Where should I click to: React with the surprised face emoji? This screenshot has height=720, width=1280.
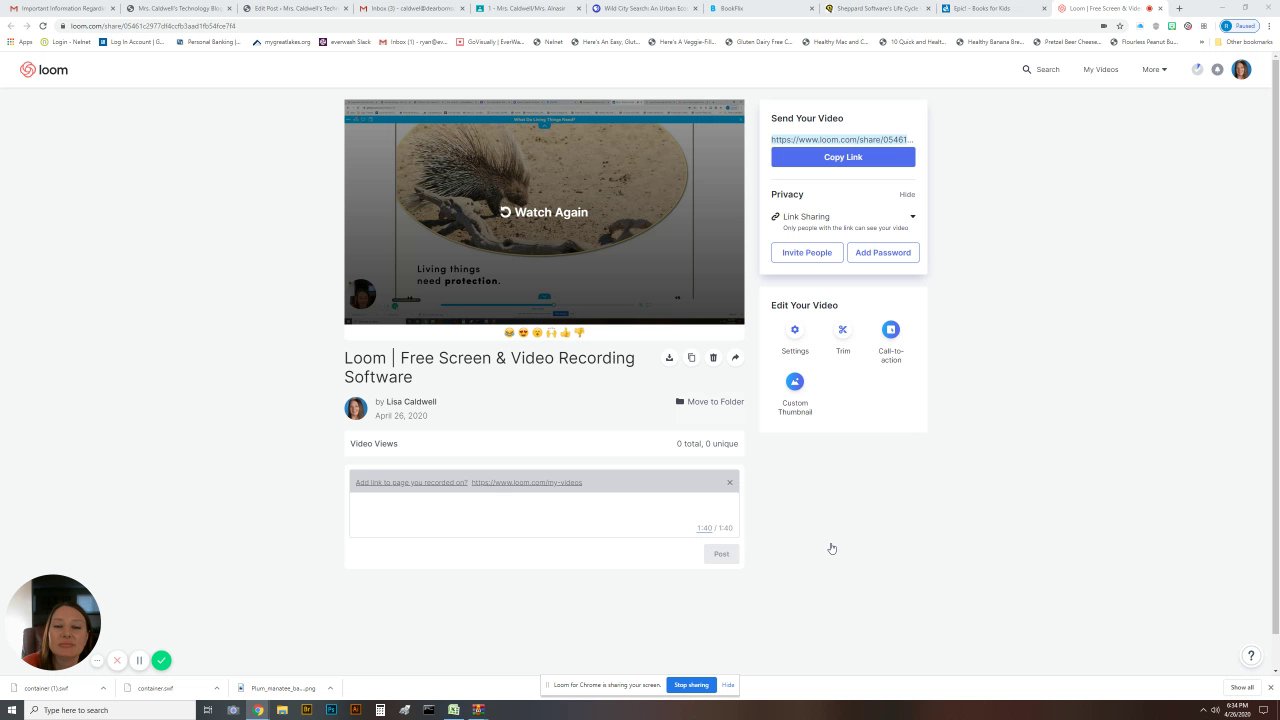(x=537, y=333)
